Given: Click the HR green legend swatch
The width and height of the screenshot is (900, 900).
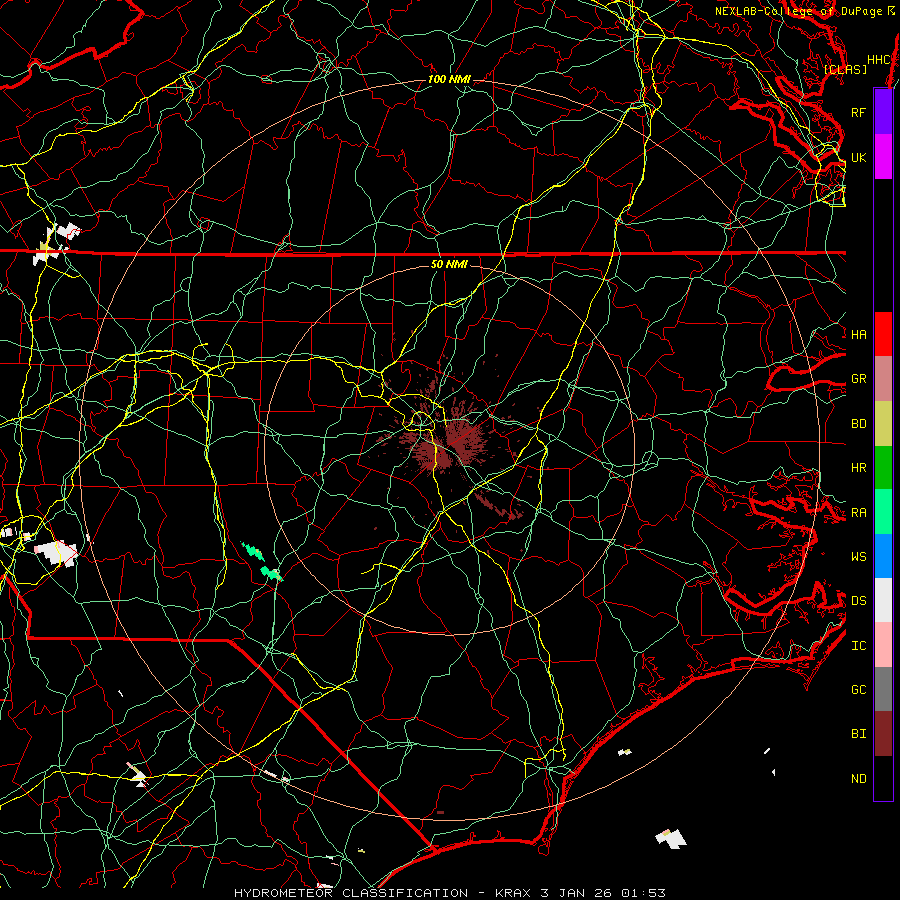Looking at the screenshot, I should click(x=883, y=468).
